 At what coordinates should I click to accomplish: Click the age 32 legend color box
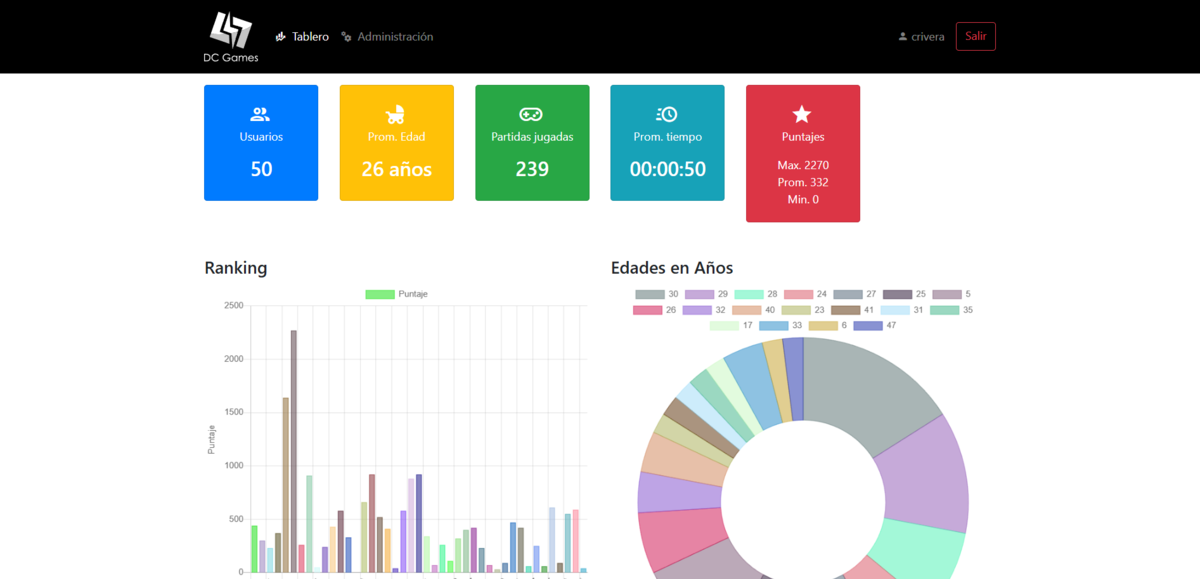(x=697, y=310)
